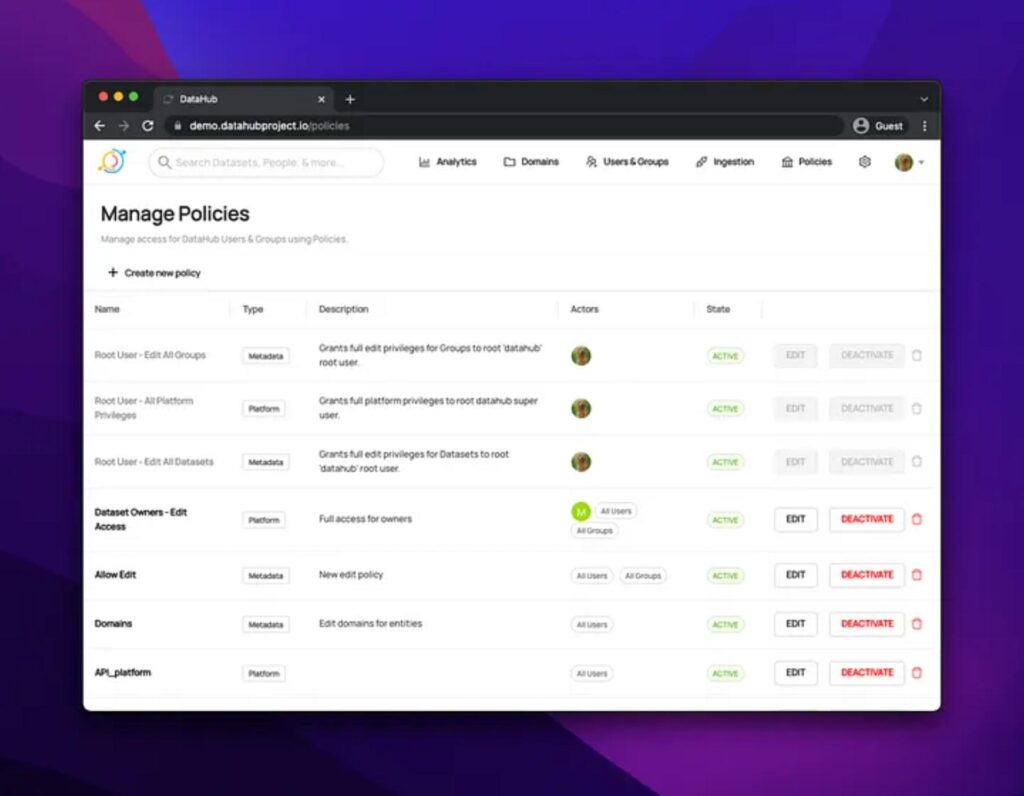
Task: Open the user avatar profile dropdown
Action: [x=906, y=161]
